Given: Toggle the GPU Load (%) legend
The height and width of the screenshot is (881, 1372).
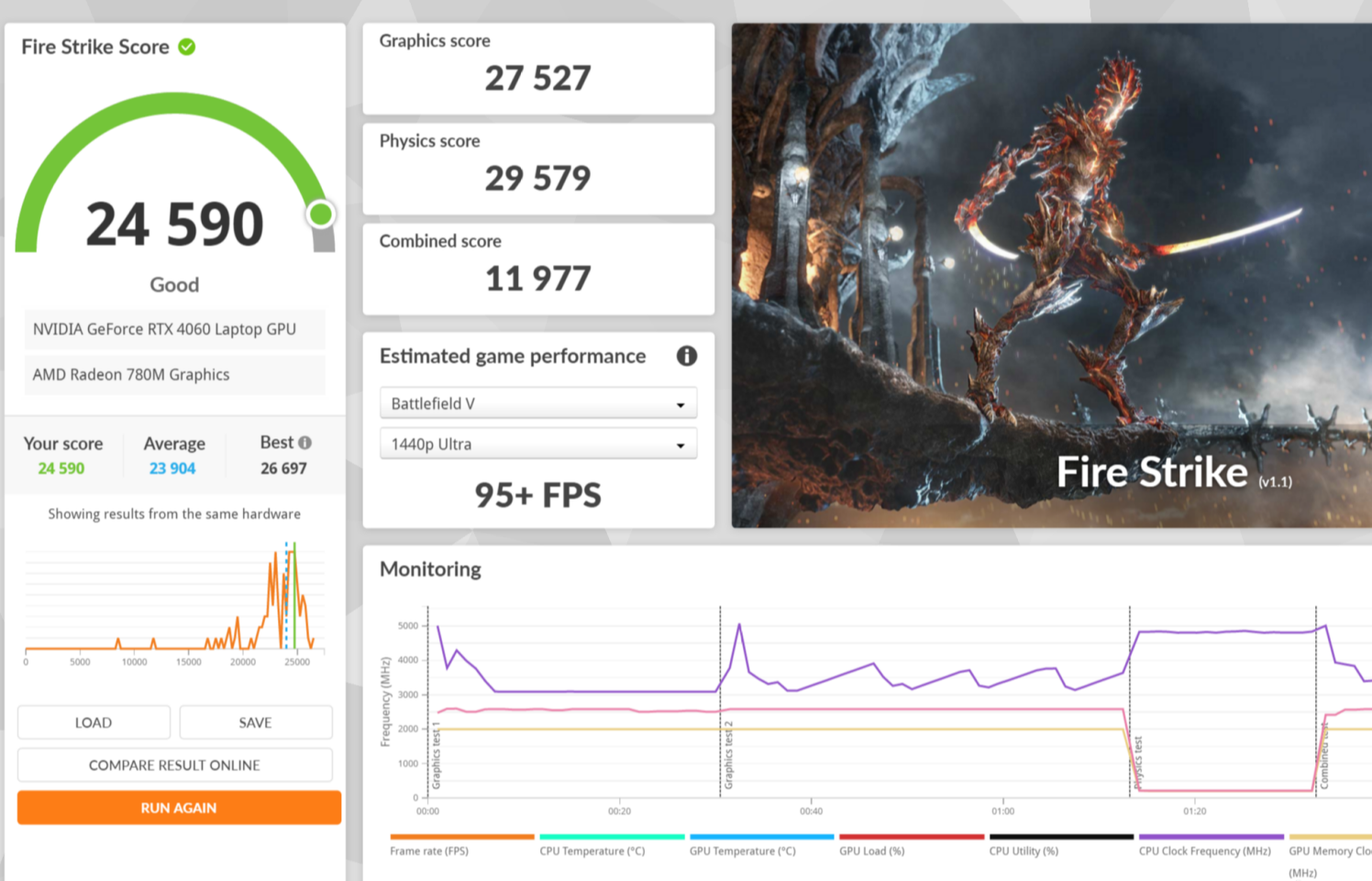Looking at the screenshot, I should (911, 844).
